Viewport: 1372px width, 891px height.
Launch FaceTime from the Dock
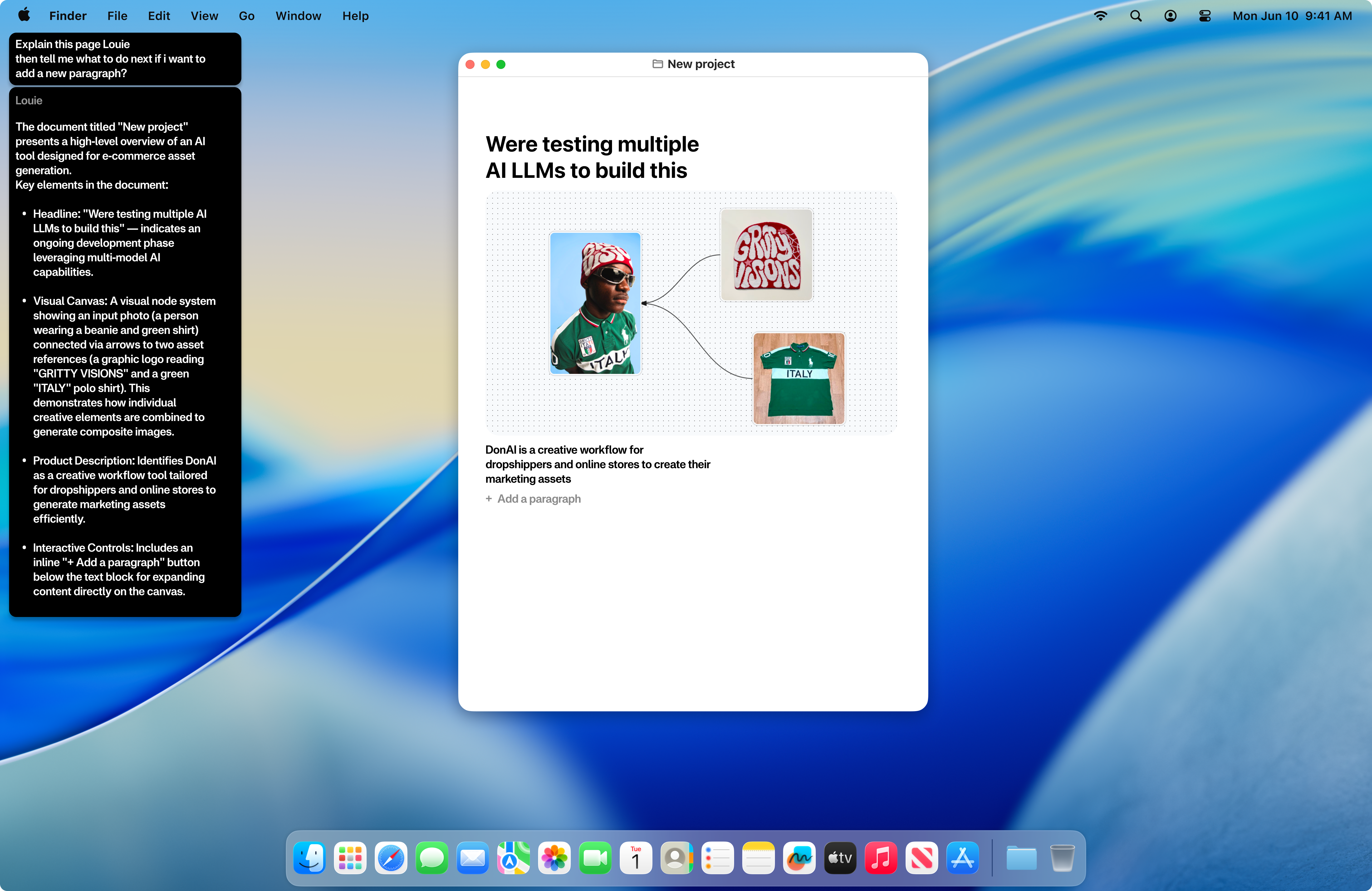coord(595,858)
